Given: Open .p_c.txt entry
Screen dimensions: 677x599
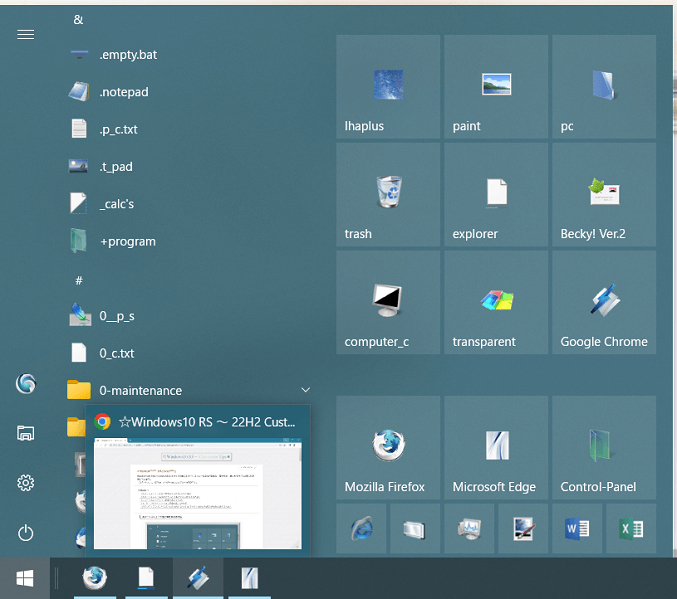Looking at the screenshot, I should [190, 129].
